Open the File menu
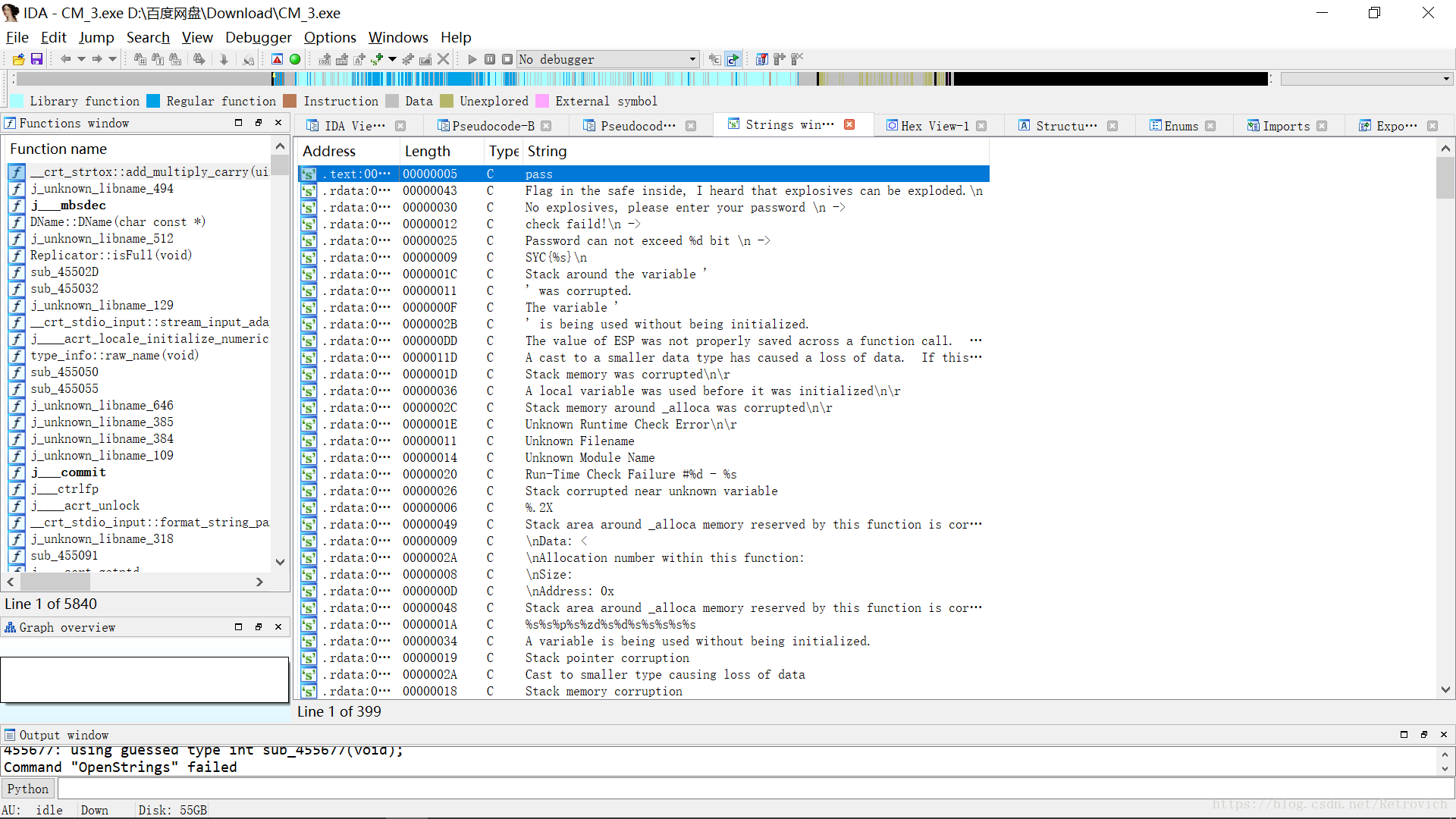This screenshot has height=819, width=1456. (17, 37)
